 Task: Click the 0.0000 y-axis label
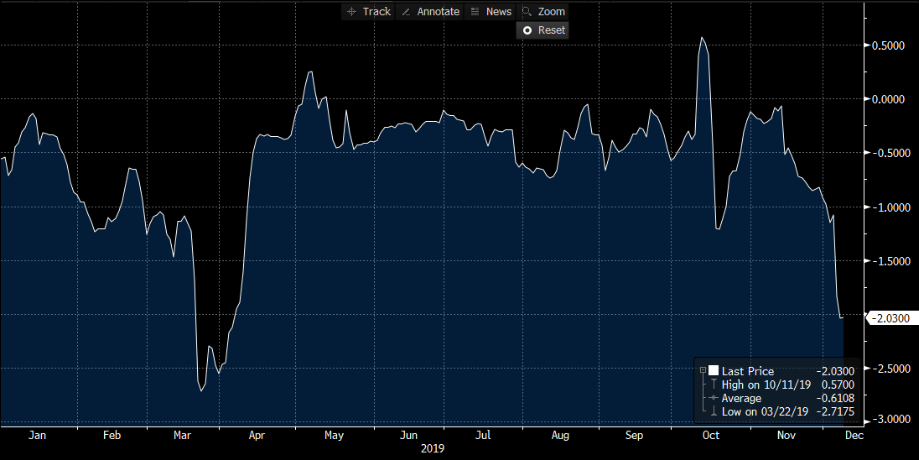[889, 99]
